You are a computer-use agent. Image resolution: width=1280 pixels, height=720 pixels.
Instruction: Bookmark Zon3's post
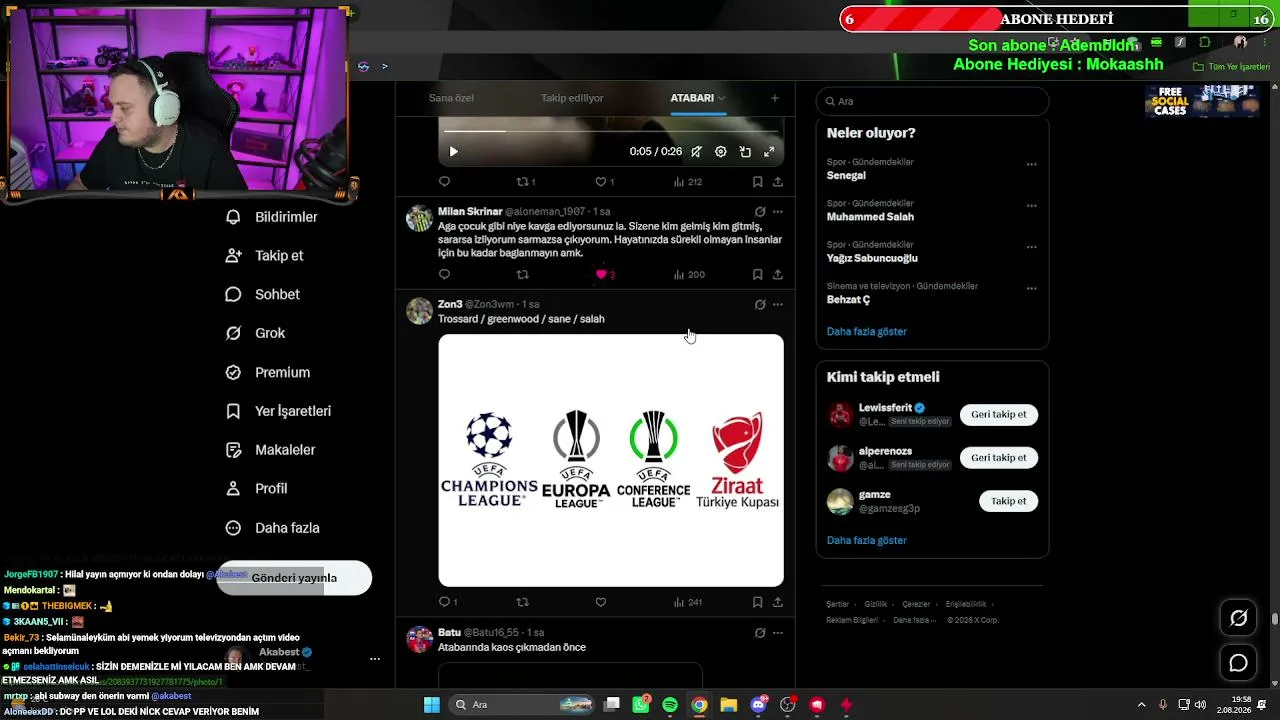(x=757, y=602)
